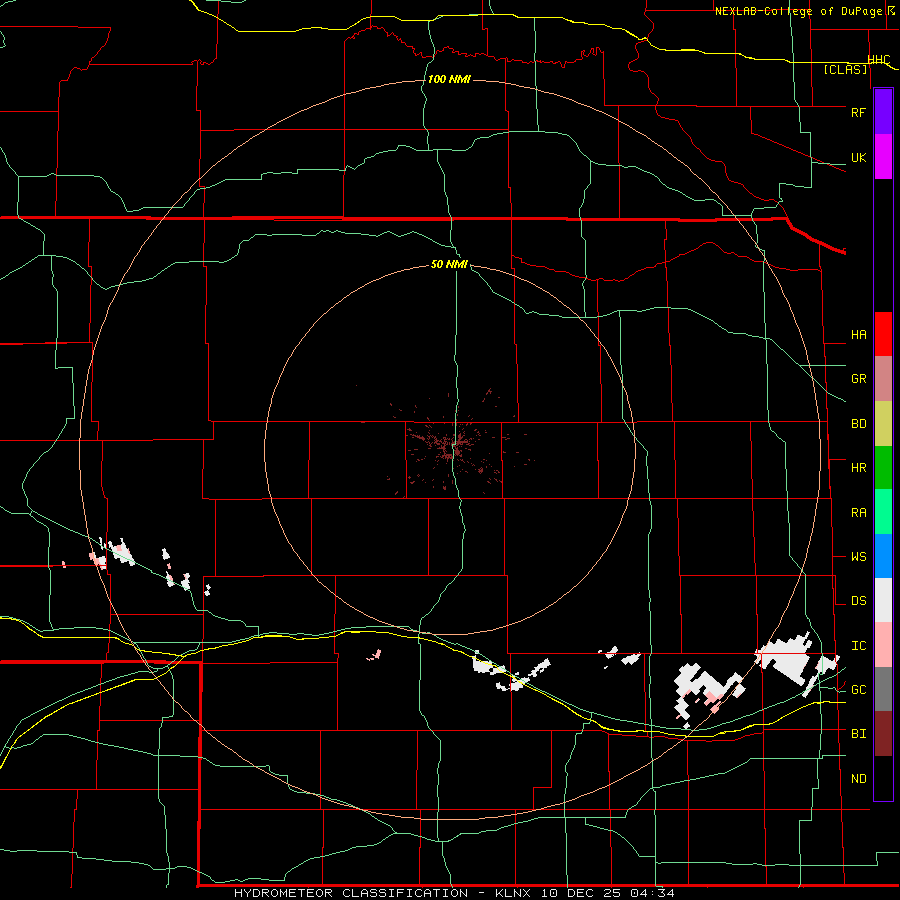Click the WS blue legend color swatch

(883, 556)
